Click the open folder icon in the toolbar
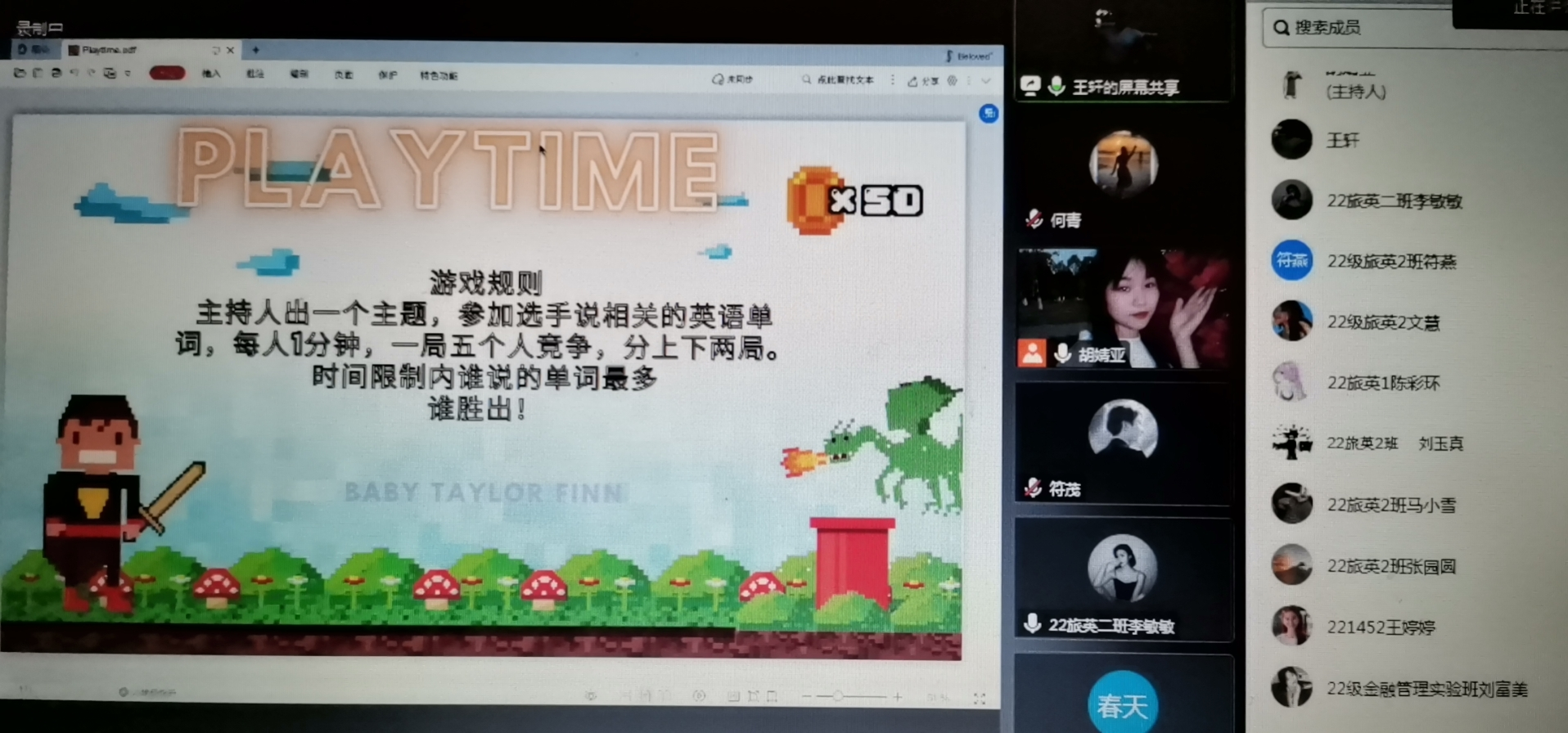The height and width of the screenshot is (733, 1568). (20, 73)
